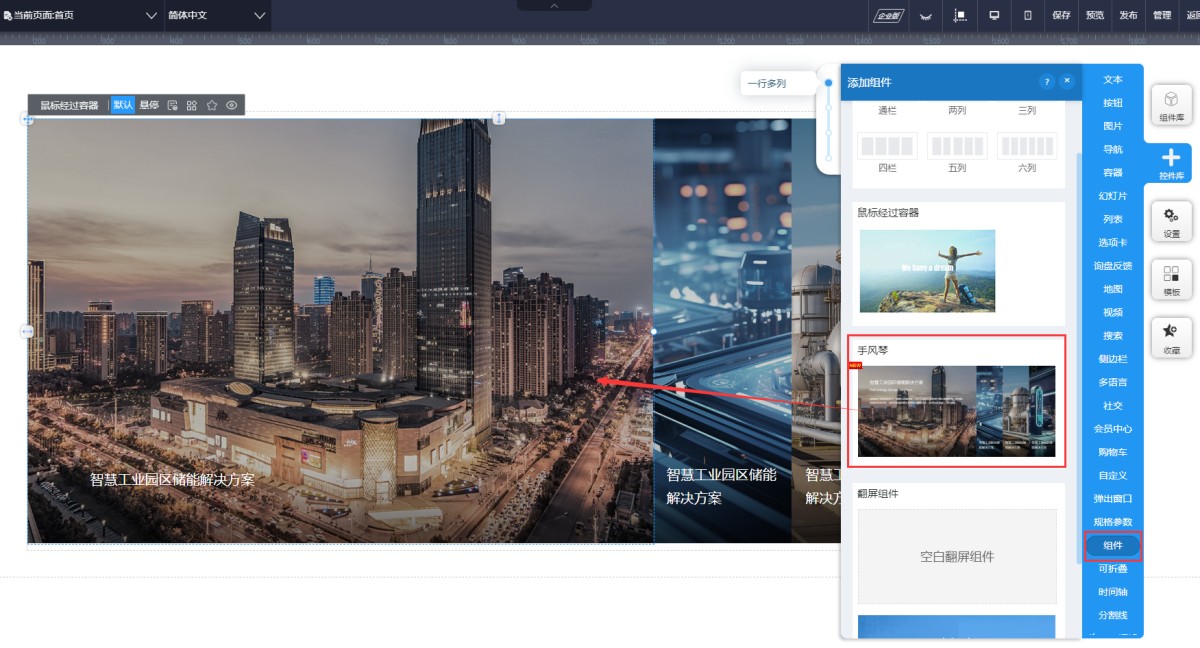Select the 悬停 hover state tab
The height and width of the screenshot is (648, 1200).
pos(149,105)
